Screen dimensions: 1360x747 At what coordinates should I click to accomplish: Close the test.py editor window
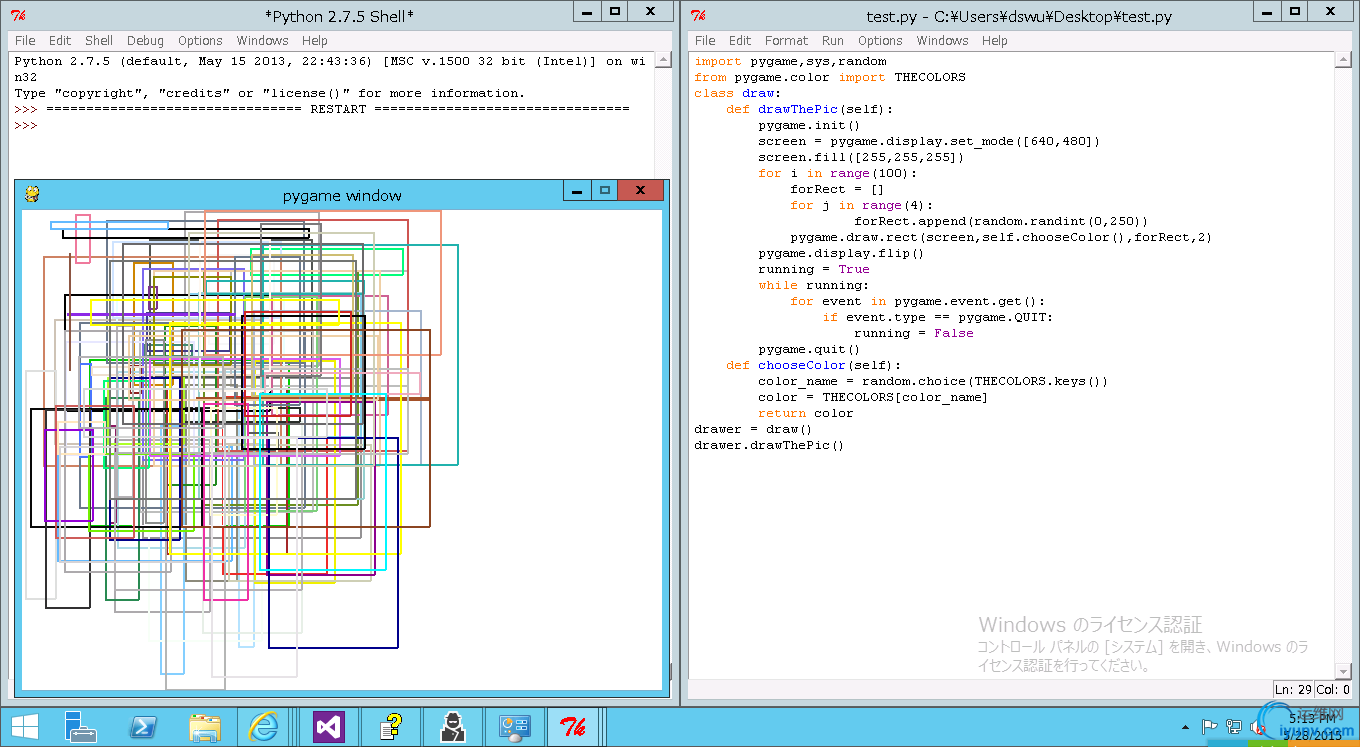tap(1330, 12)
